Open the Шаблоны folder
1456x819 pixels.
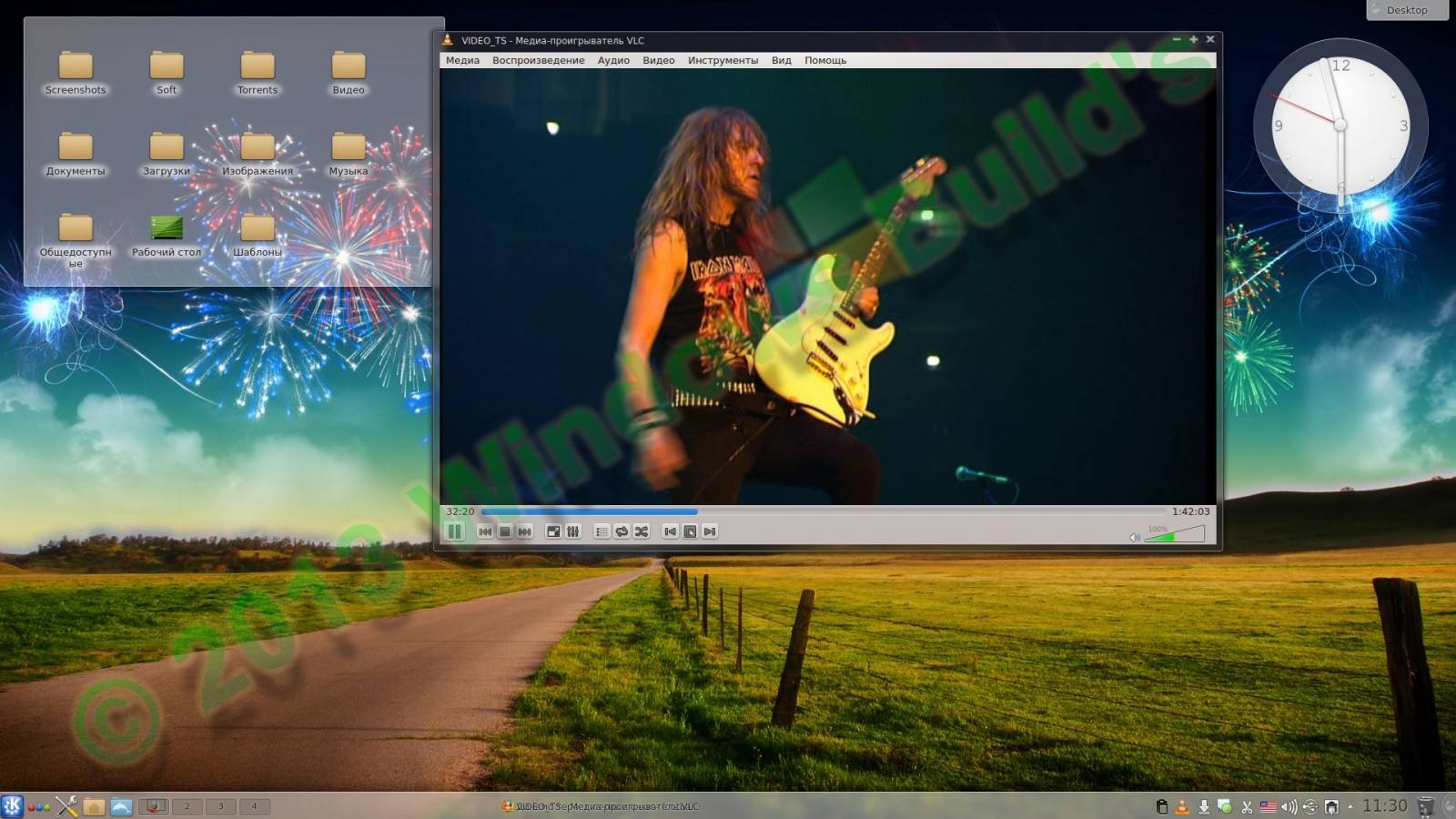258,235
